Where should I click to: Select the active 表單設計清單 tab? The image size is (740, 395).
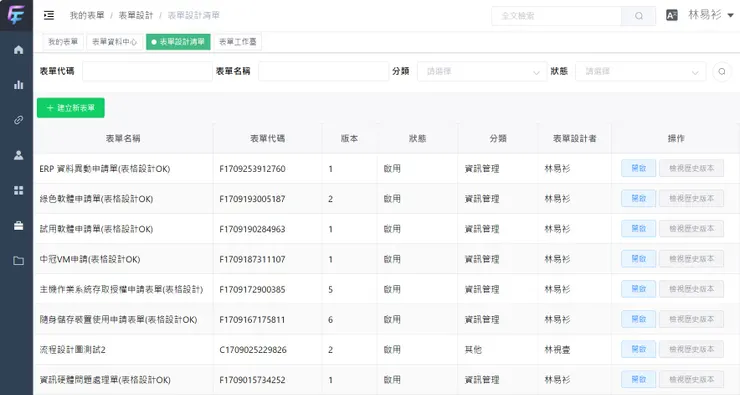(x=178, y=42)
